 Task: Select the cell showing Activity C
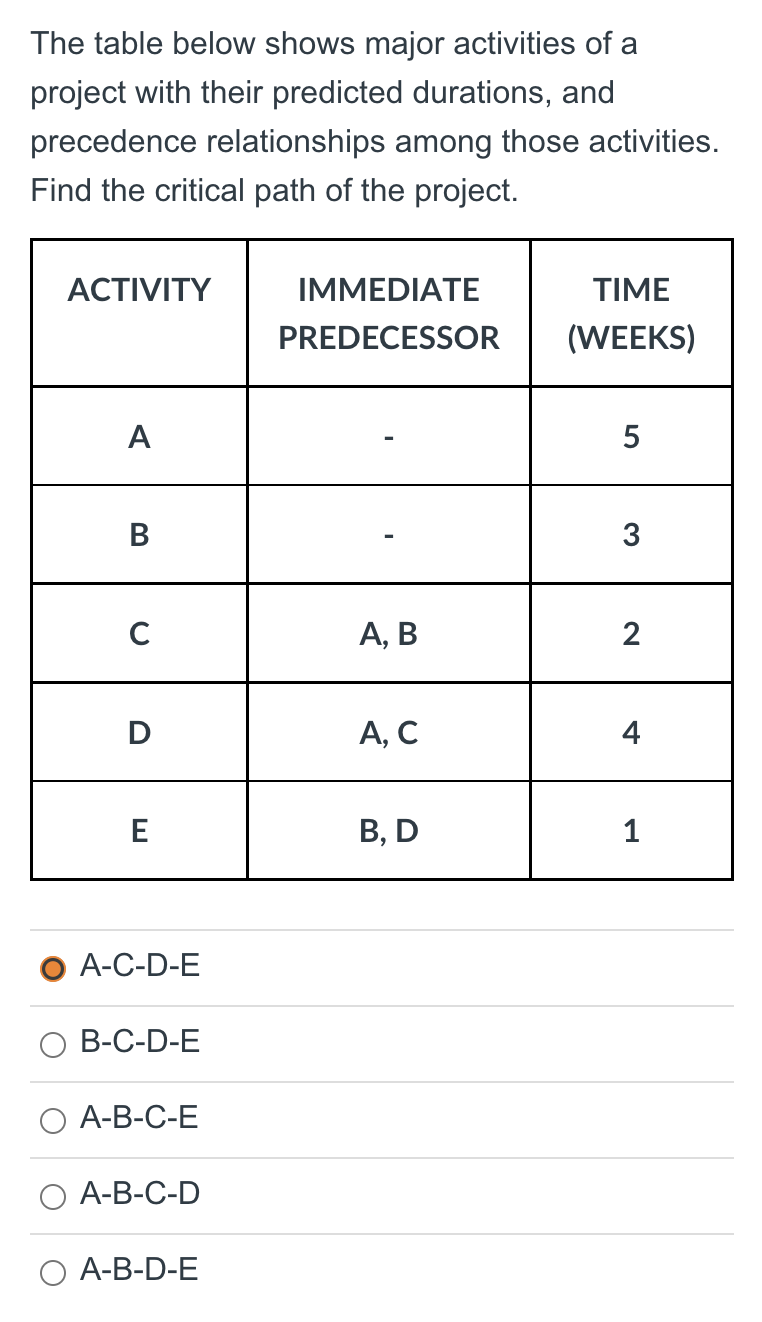pos(139,633)
